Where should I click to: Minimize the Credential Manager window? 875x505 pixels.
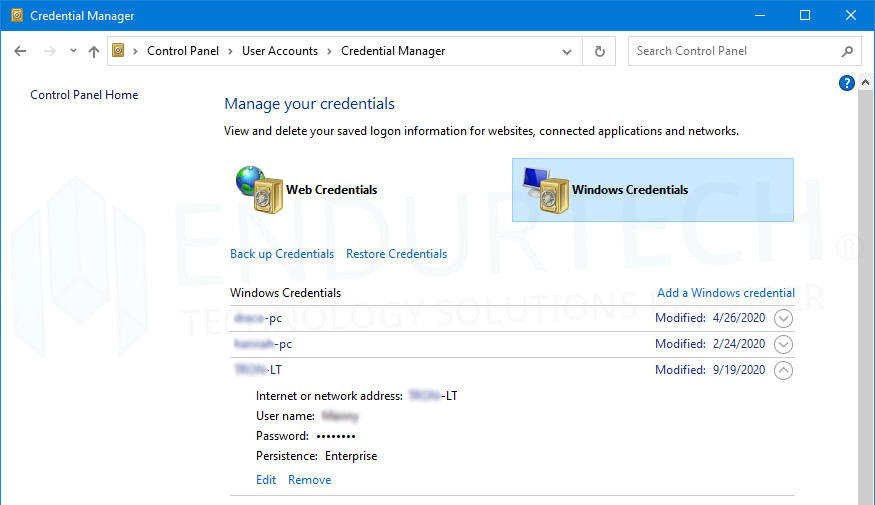click(x=759, y=16)
